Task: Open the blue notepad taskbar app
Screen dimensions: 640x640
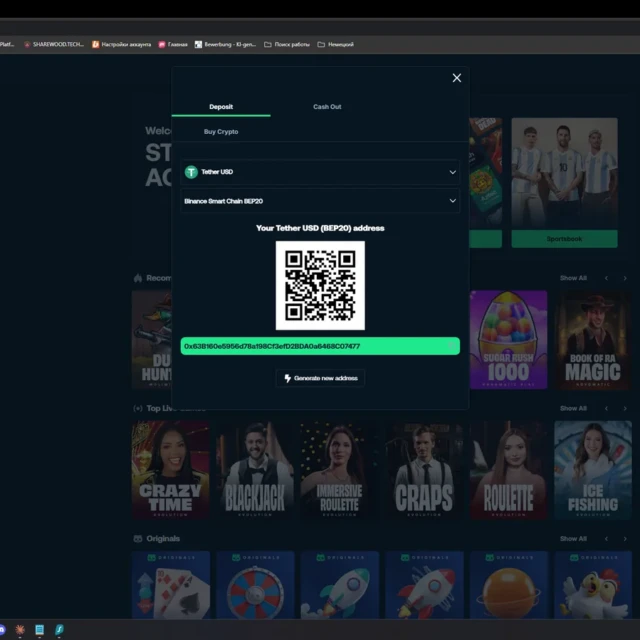Action: point(40,630)
